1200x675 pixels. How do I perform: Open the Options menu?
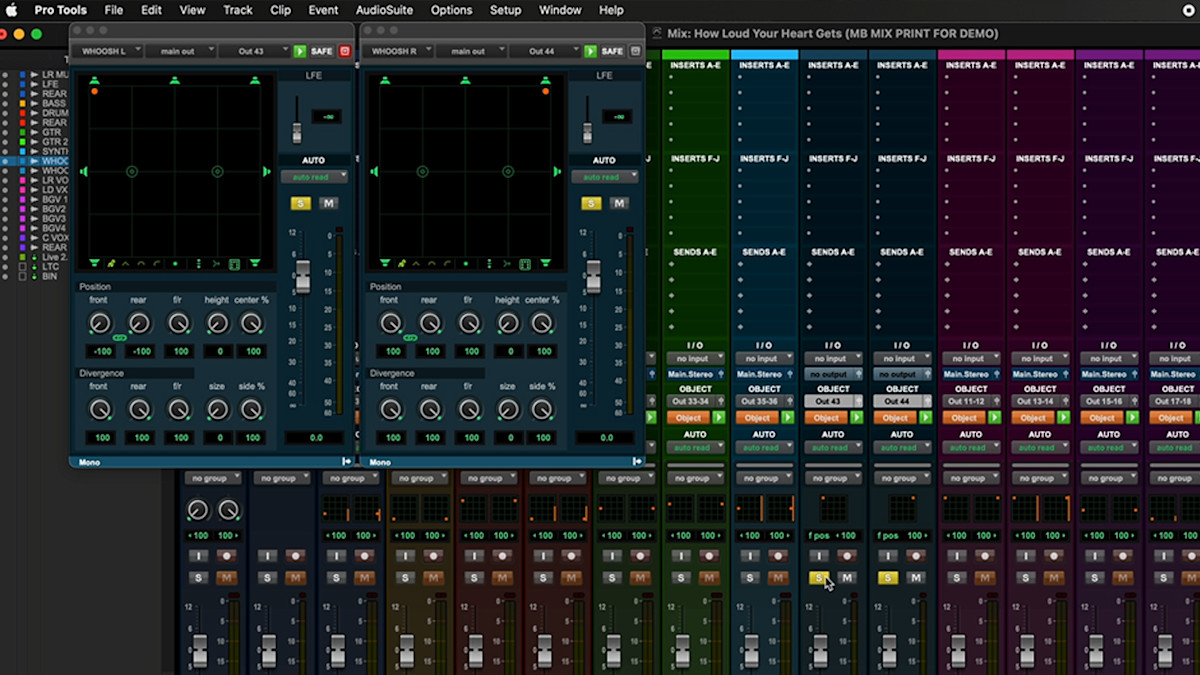tap(451, 10)
